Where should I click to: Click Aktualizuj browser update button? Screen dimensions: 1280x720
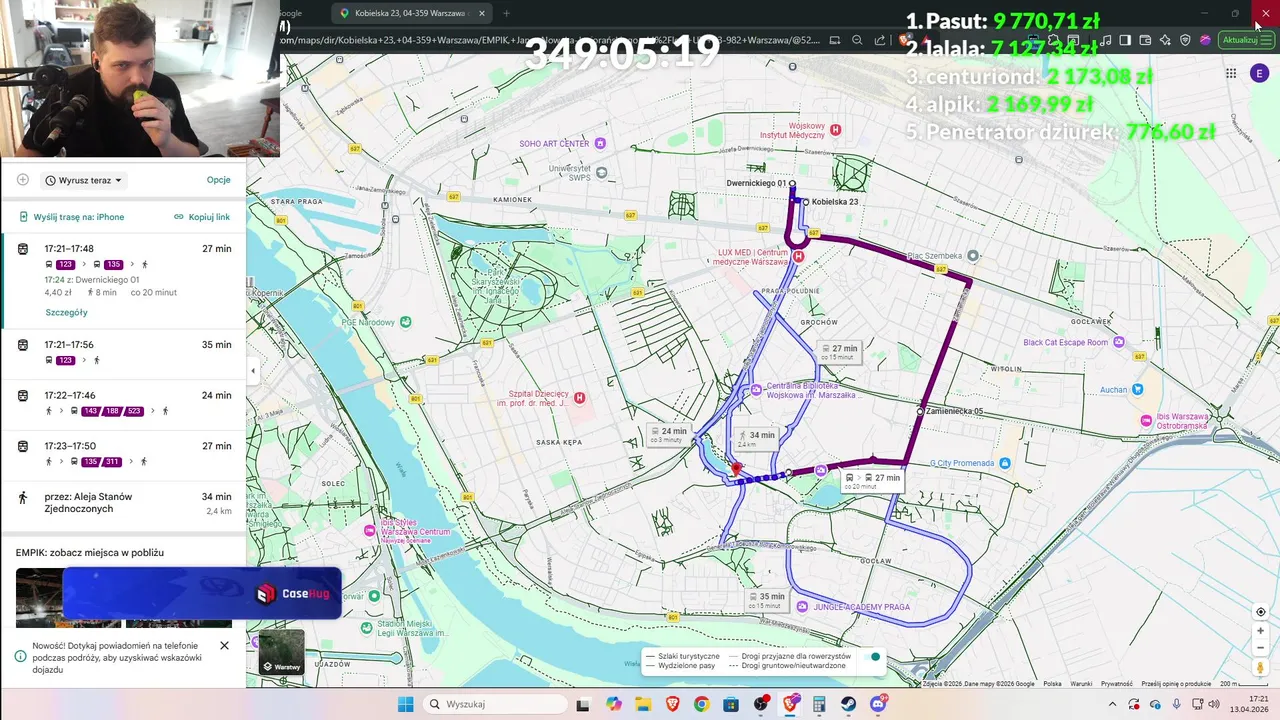pyautogui.click(x=1239, y=40)
